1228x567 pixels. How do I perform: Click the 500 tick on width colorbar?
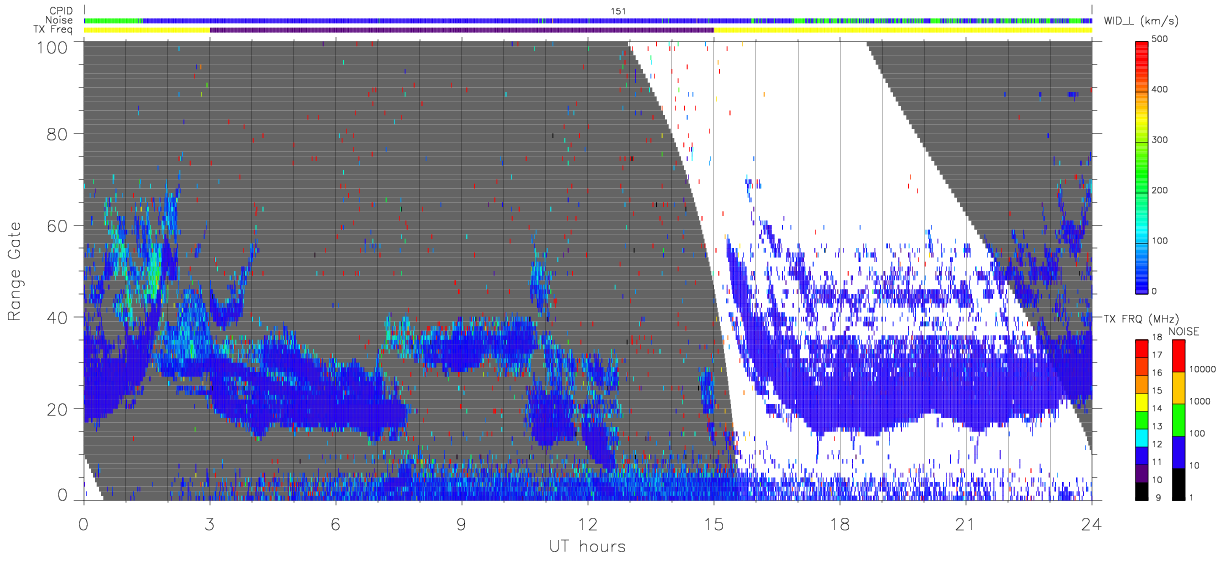point(1161,39)
